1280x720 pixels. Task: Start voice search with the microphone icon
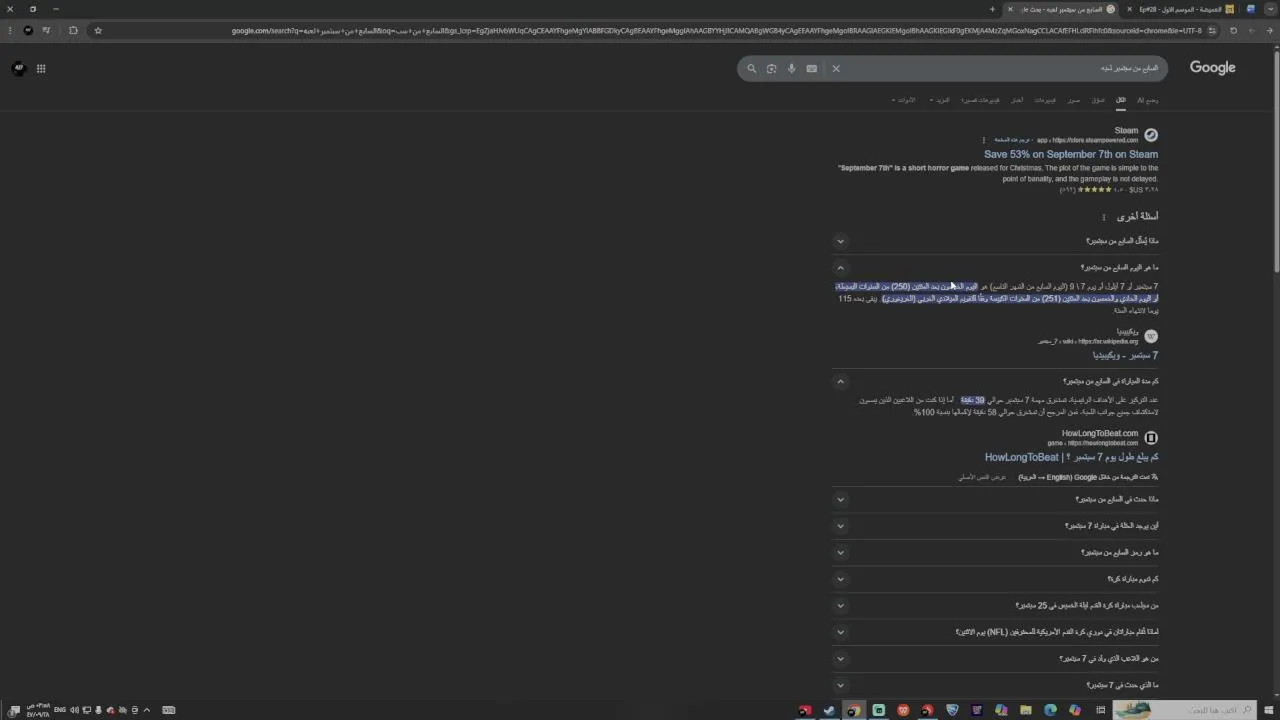point(791,69)
